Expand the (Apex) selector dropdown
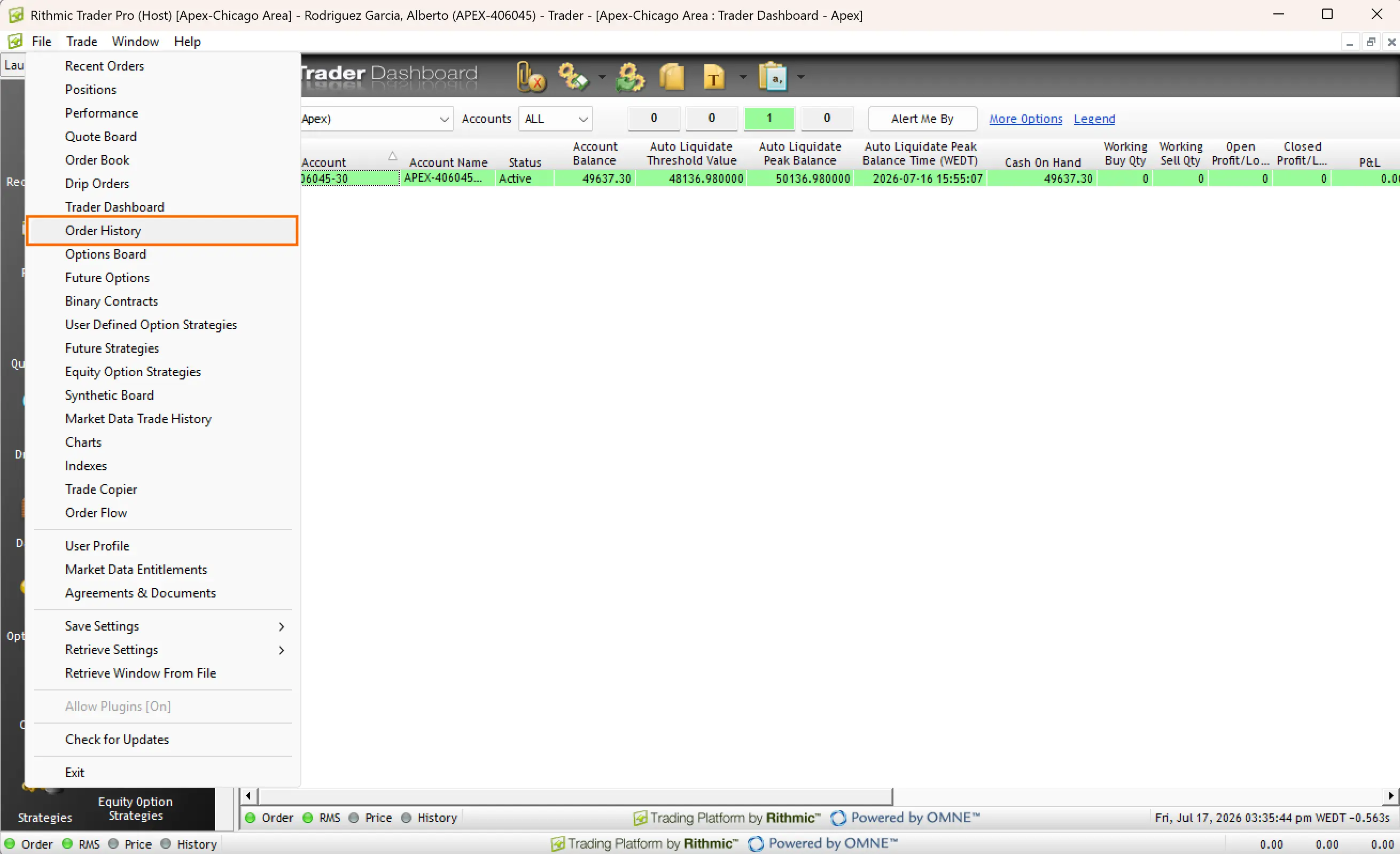 [x=444, y=119]
